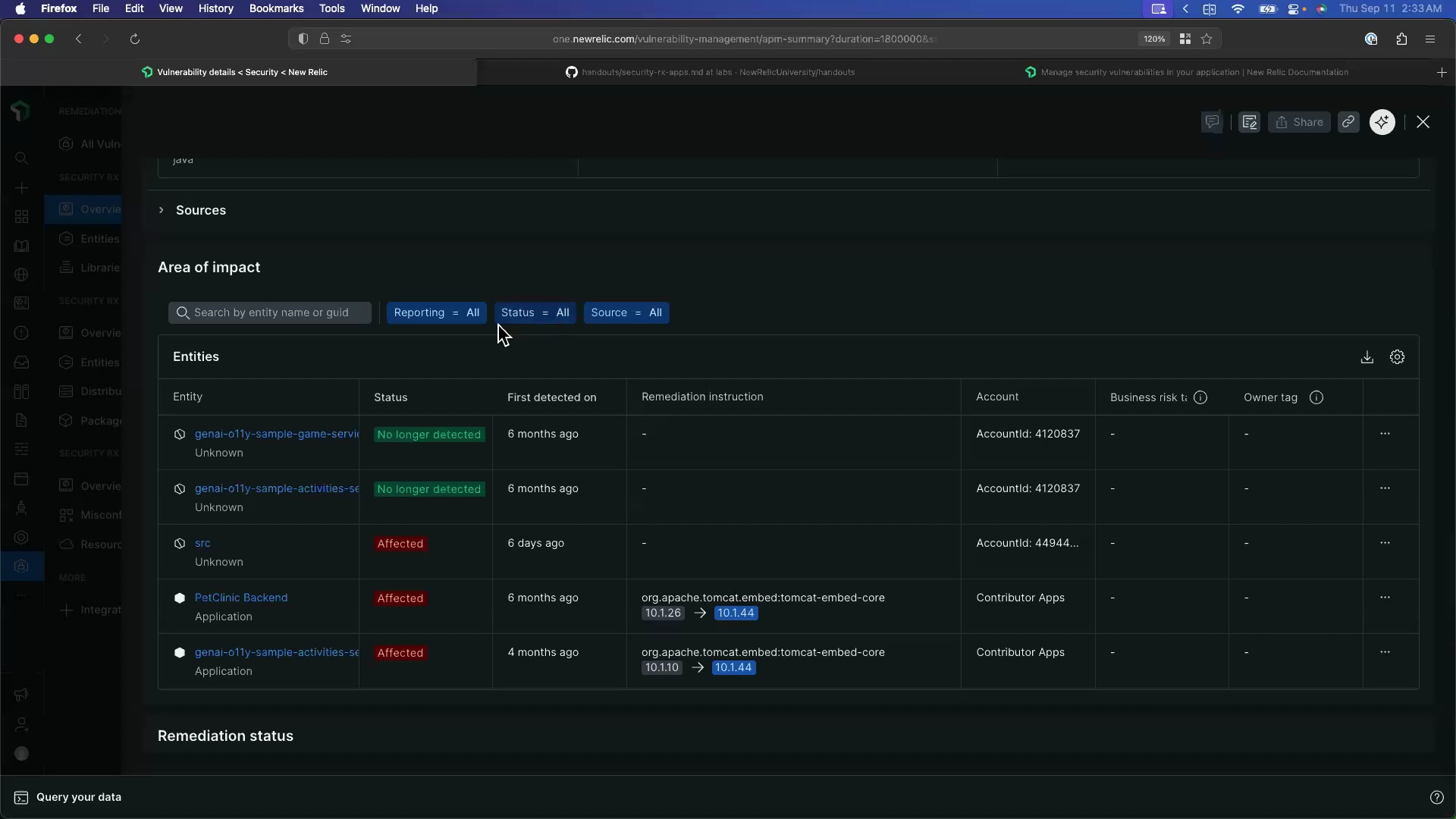1456x819 pixels.
Task: Open the genai-o11y-sample-activities entity marked No longer detected
Action: click(277, 488)
